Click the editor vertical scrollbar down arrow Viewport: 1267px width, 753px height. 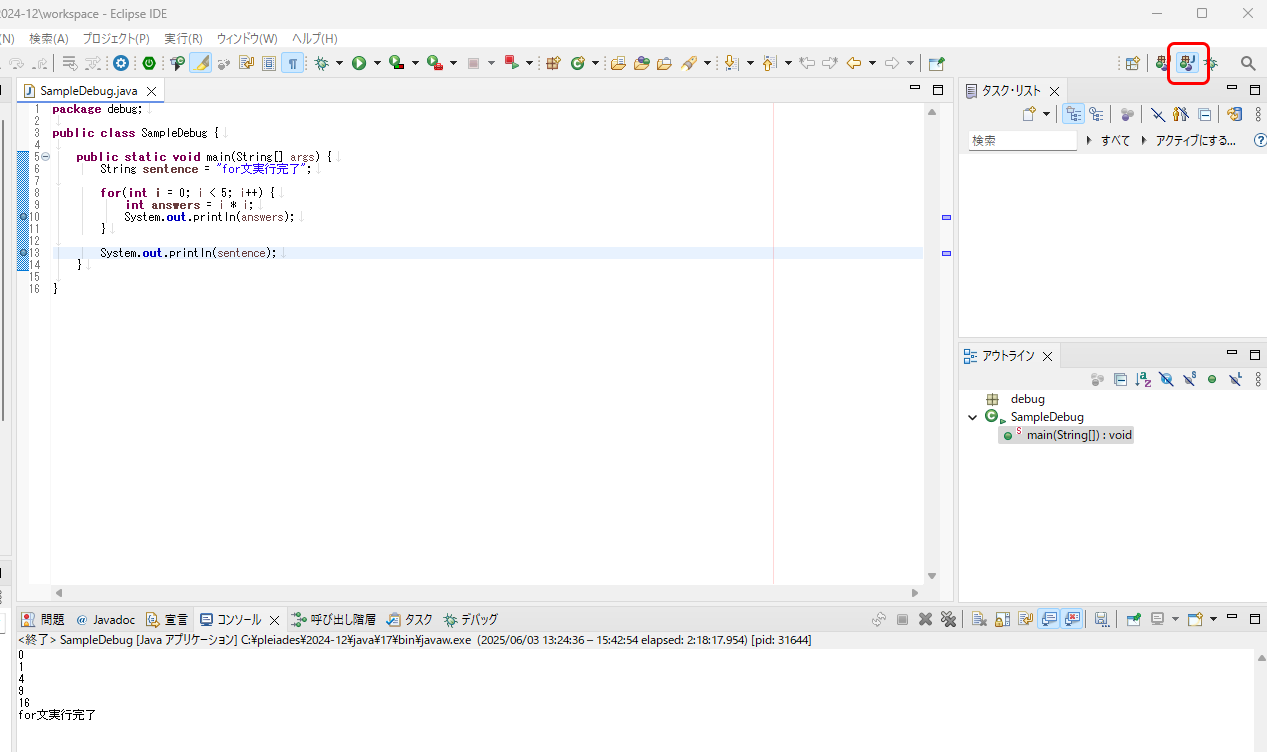point(933,576)
